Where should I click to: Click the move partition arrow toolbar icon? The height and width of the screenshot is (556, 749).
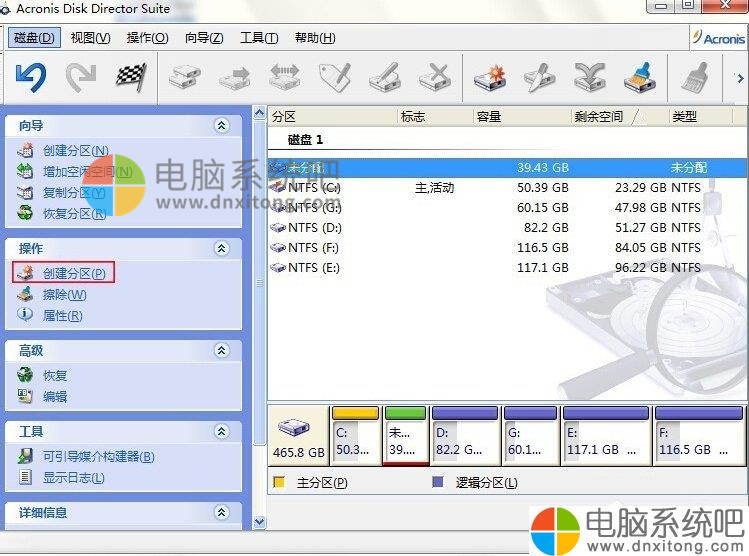(235, 78)
